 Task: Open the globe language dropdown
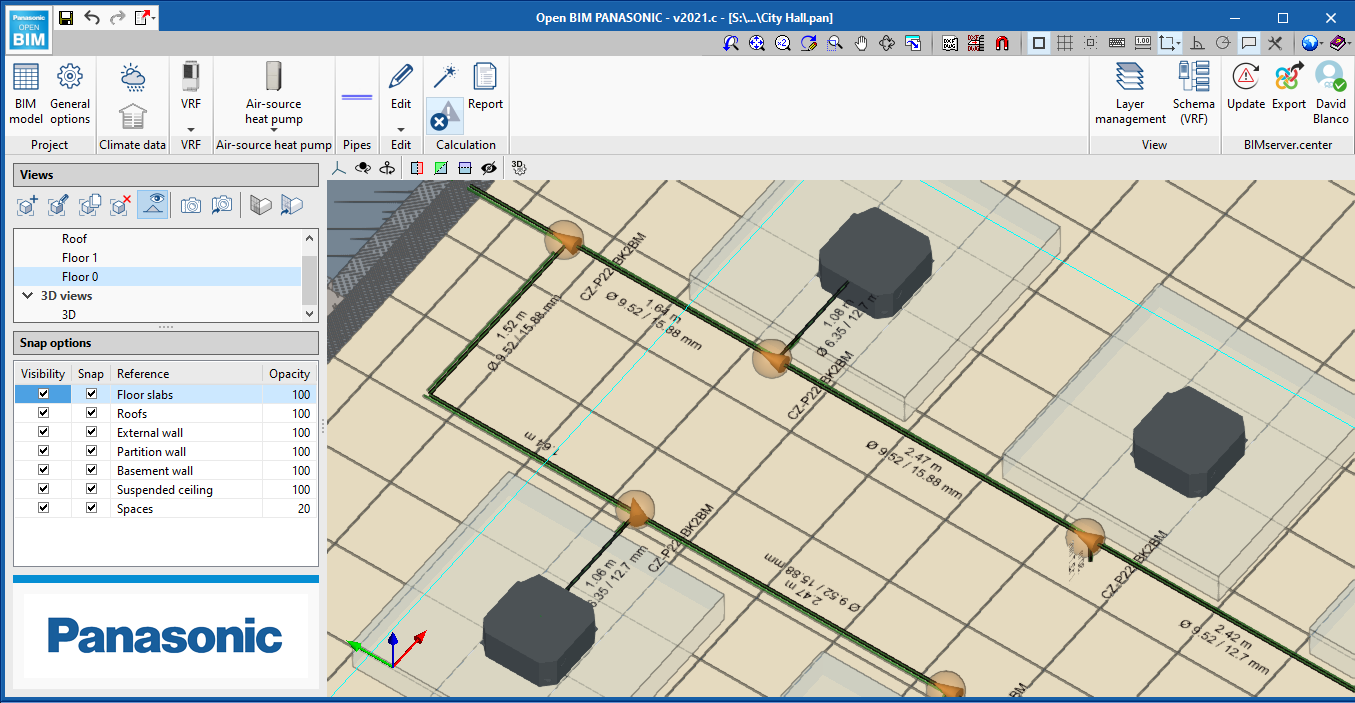pos(1322,44)
